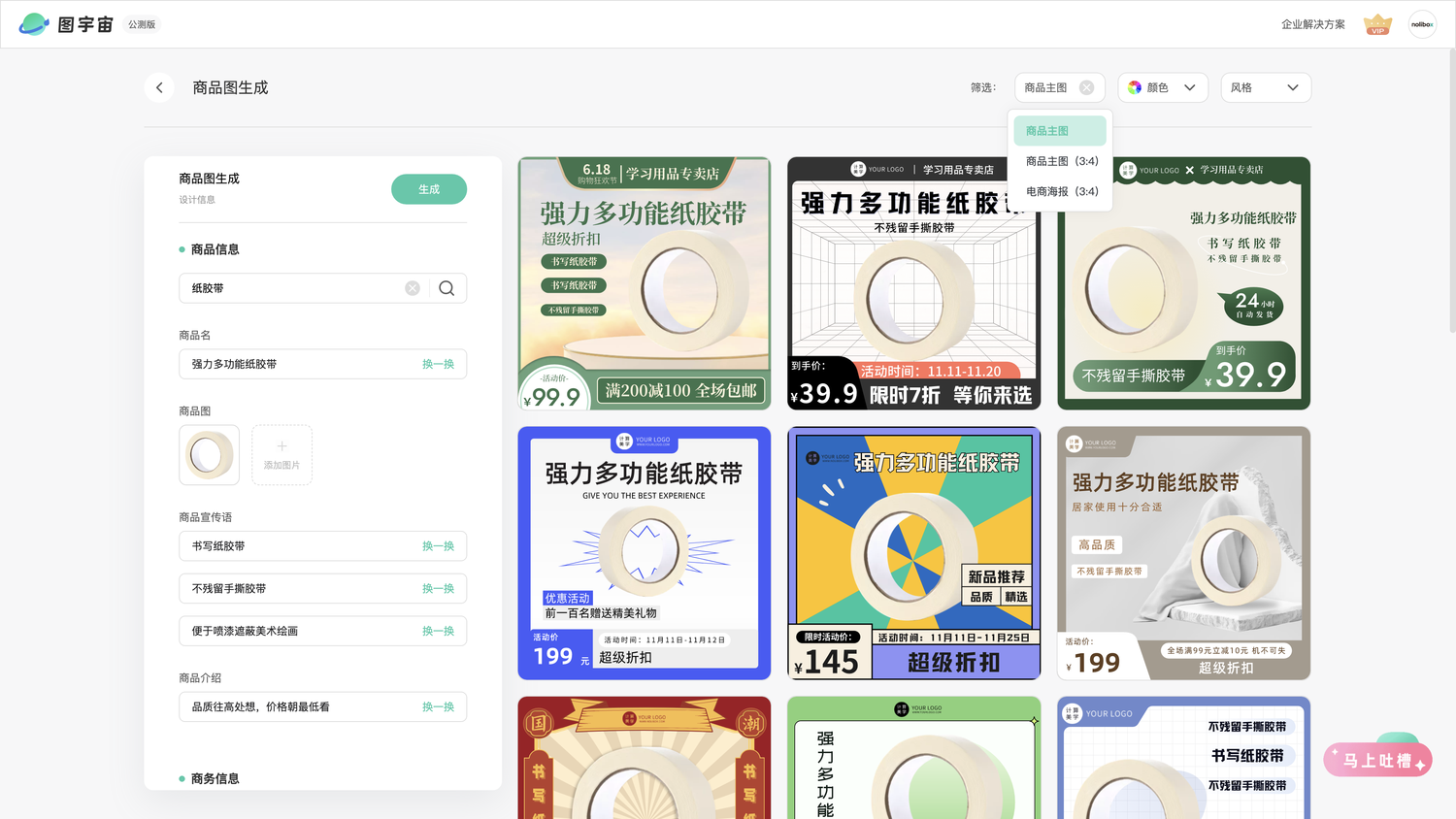Screen dimensions: 1456x819
Task: Choose 商品主图 (3:4) option
Action: pos(1060,161)
